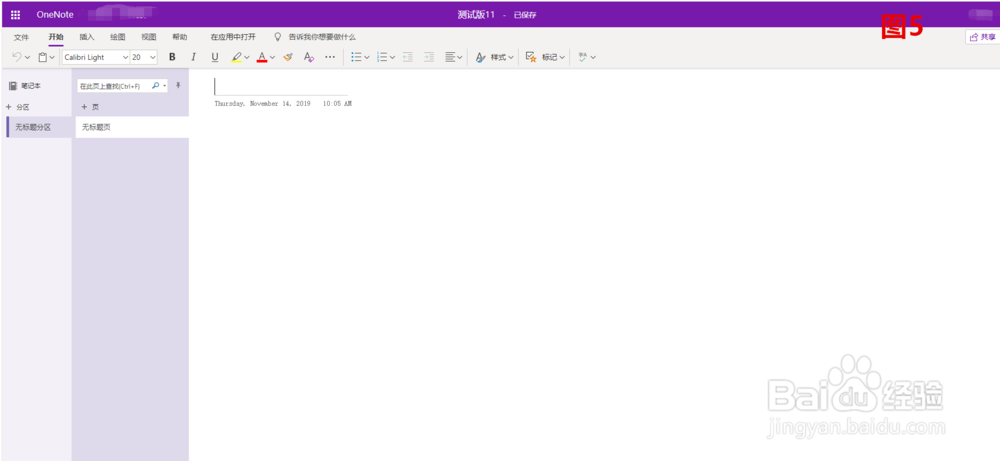Screen dimensions: 1000x461
Task: Expand the alignment dropdown arrow
Action: [x=460, y=57]
